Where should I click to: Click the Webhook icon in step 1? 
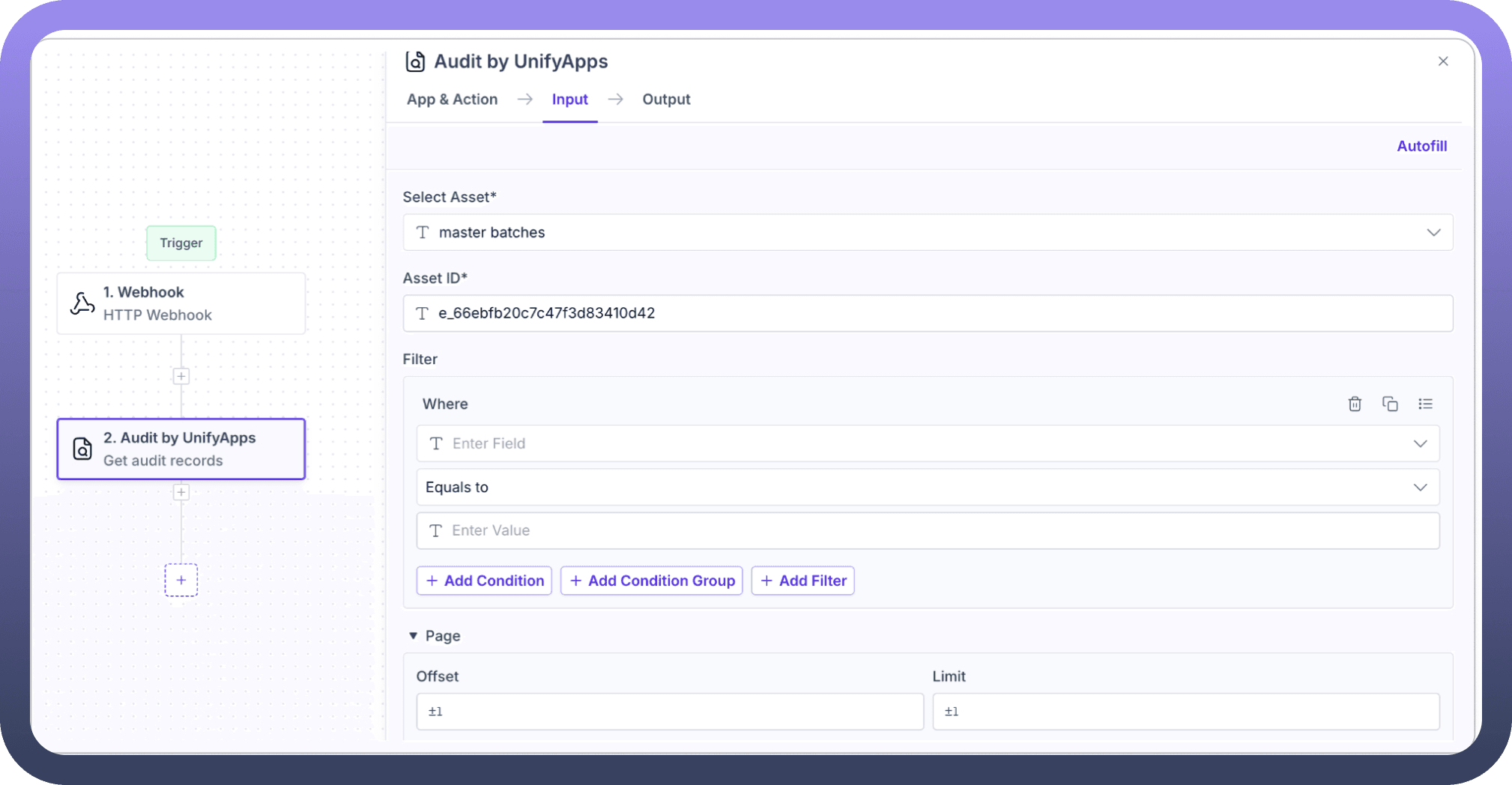pyautogui.click(x=82, y=303)
